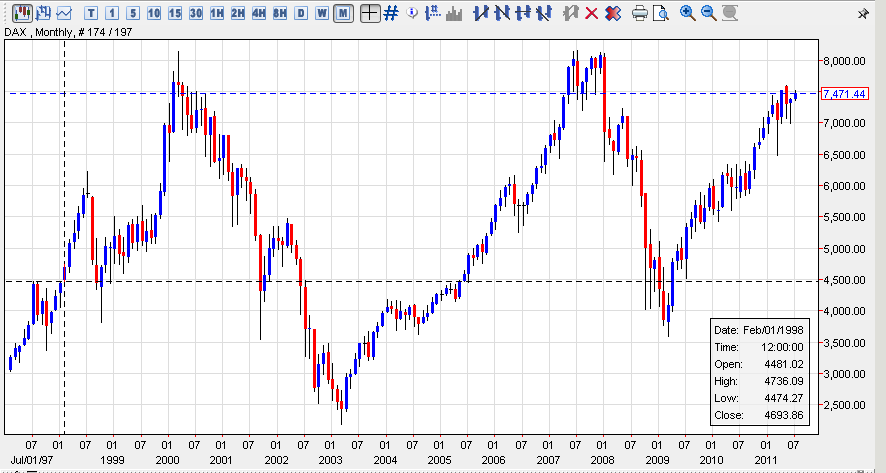Click the 6,000.00 price axis label
The width and height of the screenshot is (886, 473).
844,186
